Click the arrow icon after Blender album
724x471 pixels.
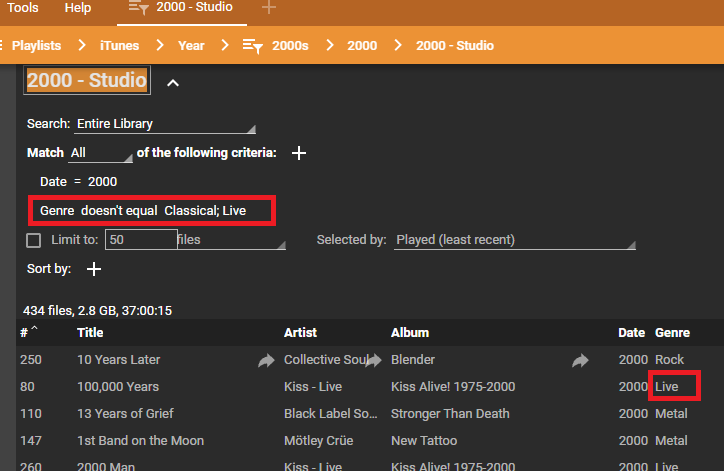pos(580,360)
